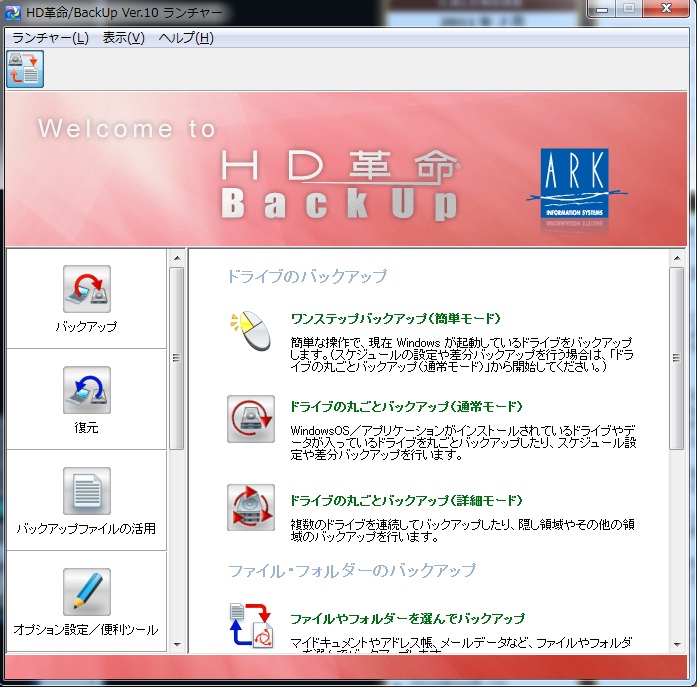Open the バックアップファイルの活用 document icon
Viewport: 698px width, 687px height.
pos(87,491)
